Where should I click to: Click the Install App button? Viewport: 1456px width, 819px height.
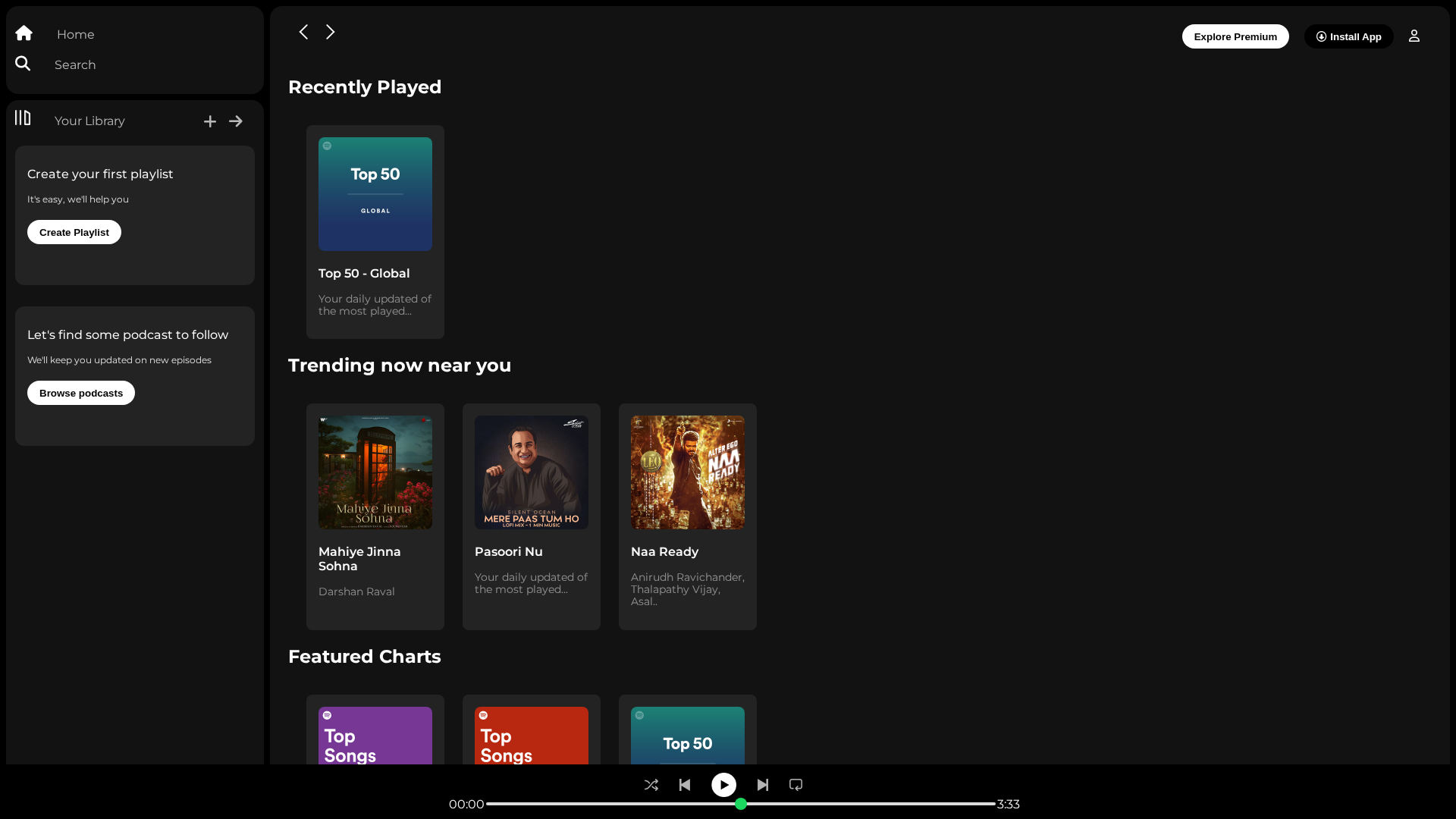coord(1349,36)
